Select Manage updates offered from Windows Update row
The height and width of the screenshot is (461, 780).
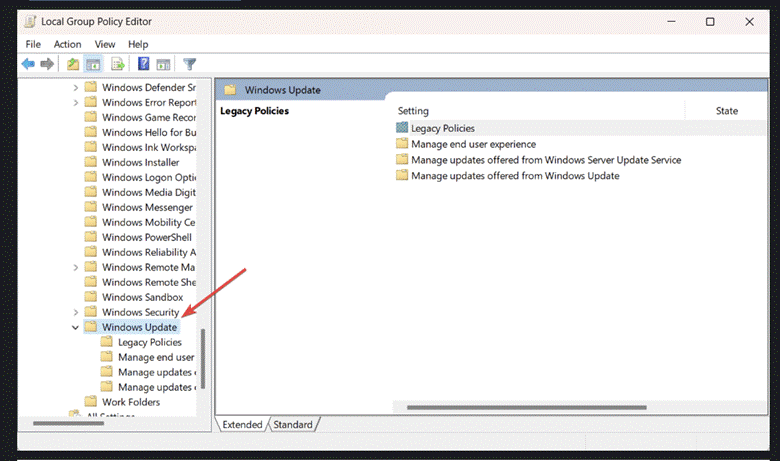(x=515, y=176)
